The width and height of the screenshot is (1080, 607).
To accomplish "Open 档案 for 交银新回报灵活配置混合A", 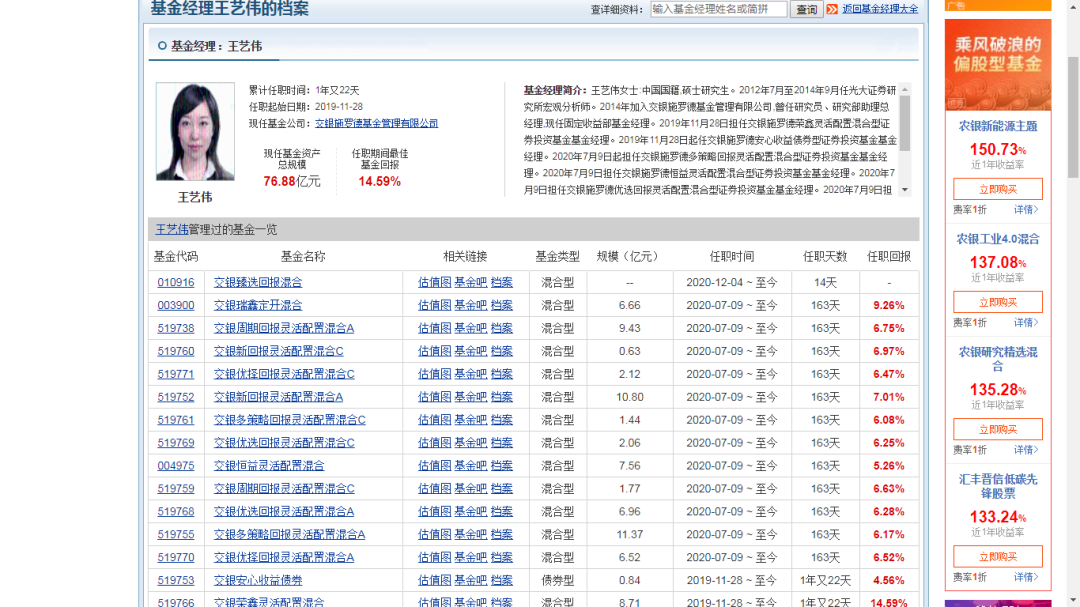I will 501,397.
